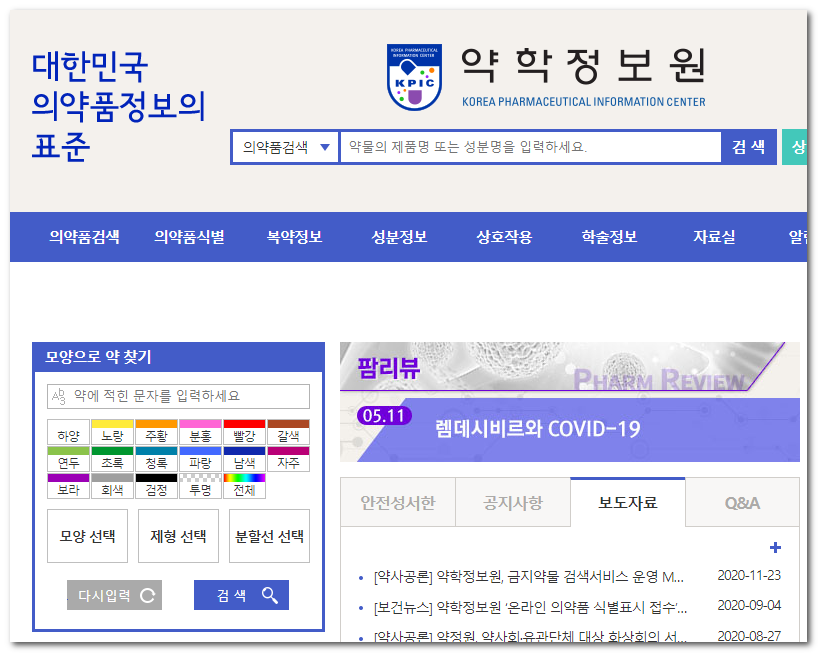This screenshot has height=653, width=818.
Task: Select the 갈색 (brown) color swatch
Action: pos(288,432)
